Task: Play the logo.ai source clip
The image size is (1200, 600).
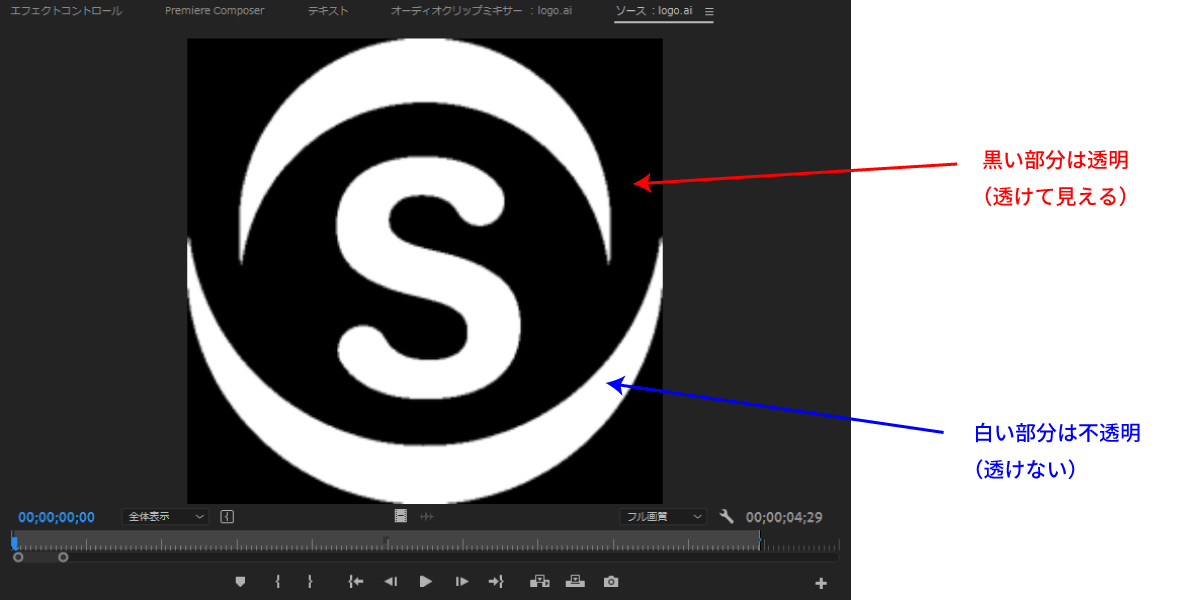Action: click(426, 581)
